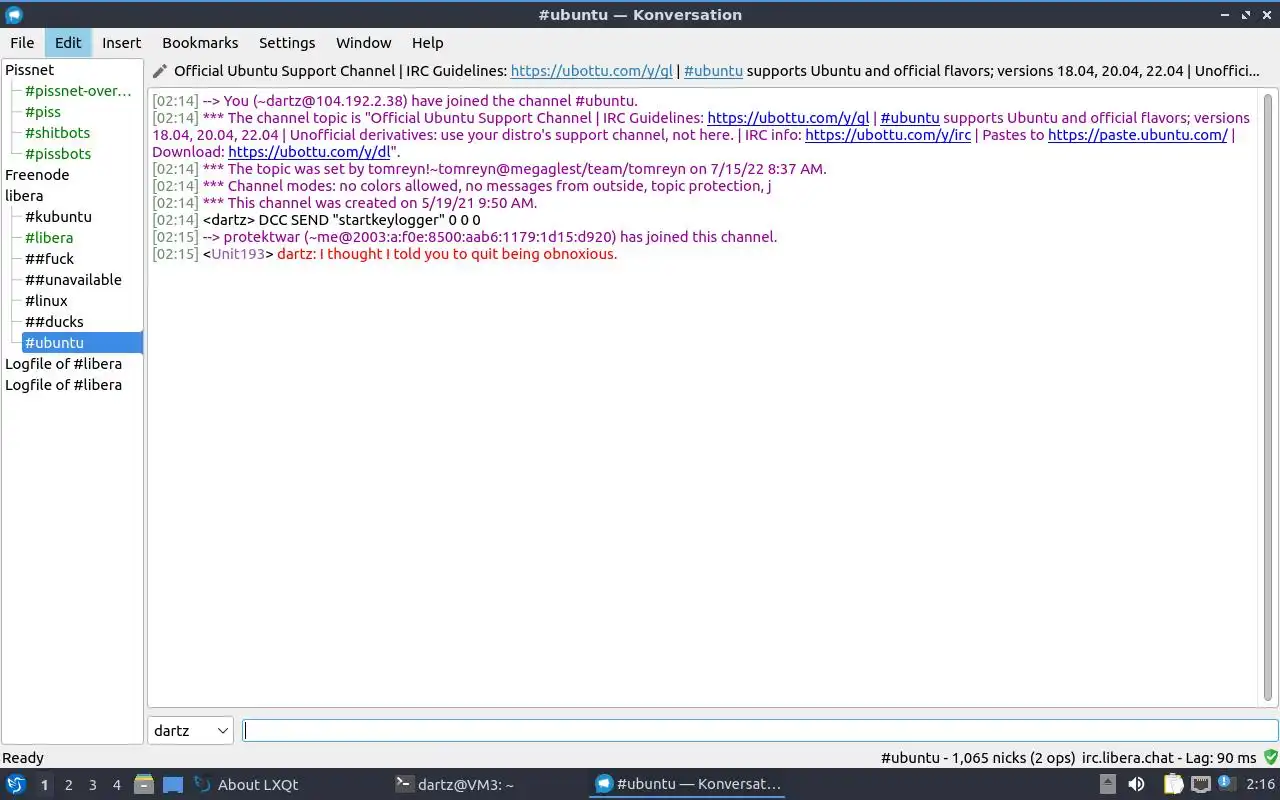Open the ubottu.com/y/irc link in chat
1280x800 pixels.
(888, 135)
